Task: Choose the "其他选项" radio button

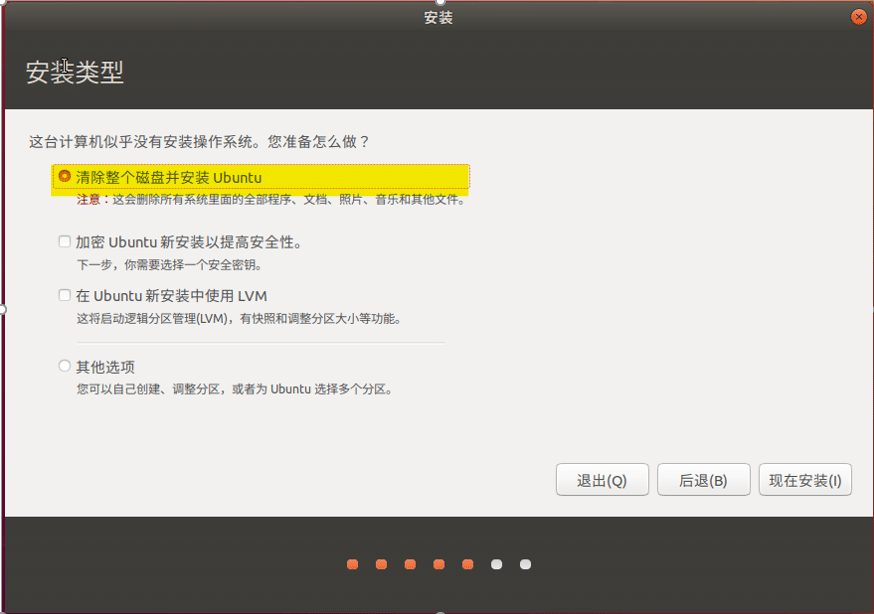Action: [65, 366]
